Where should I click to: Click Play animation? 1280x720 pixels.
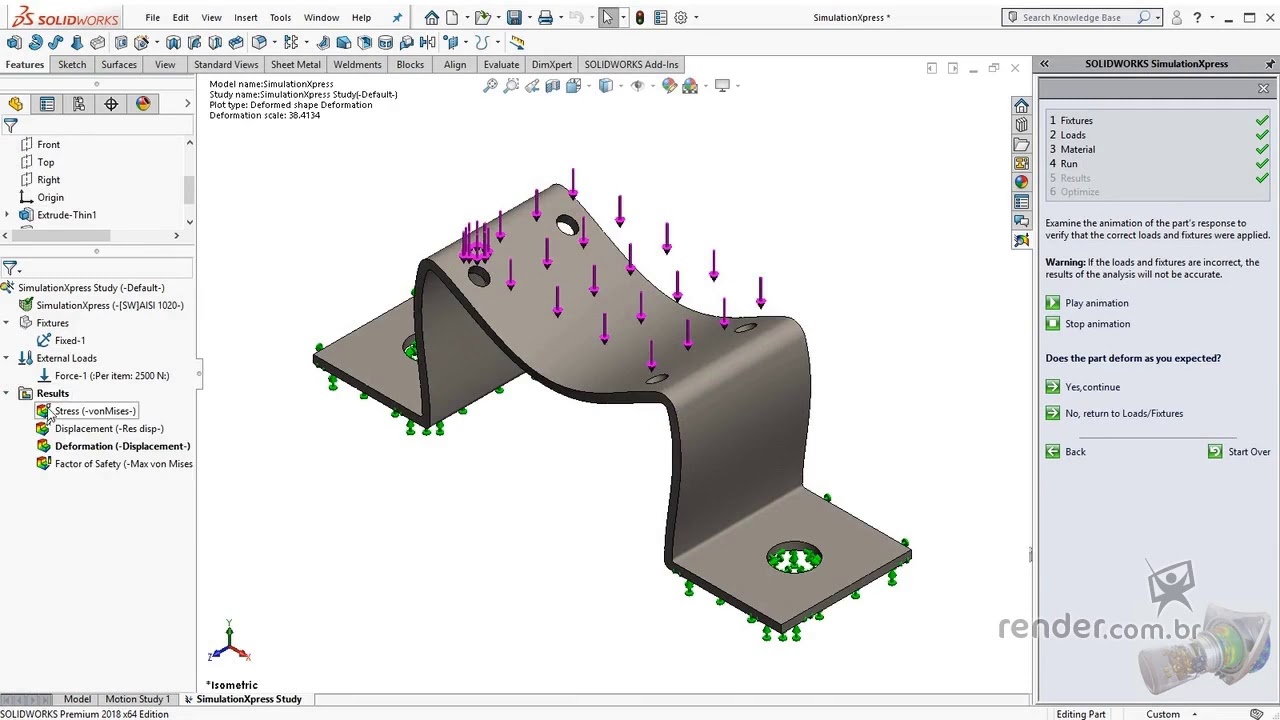(1096, 303)
